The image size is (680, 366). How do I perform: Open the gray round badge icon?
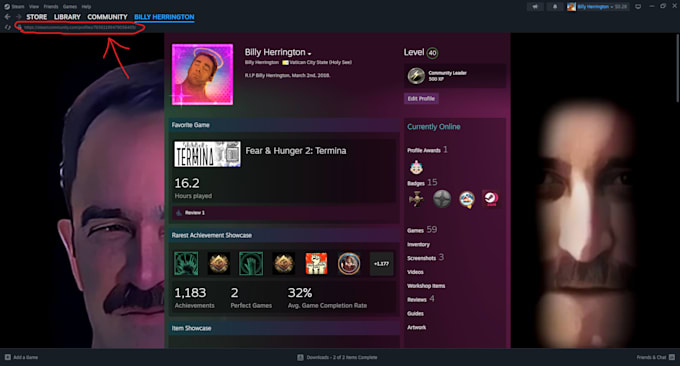[441, 199]
